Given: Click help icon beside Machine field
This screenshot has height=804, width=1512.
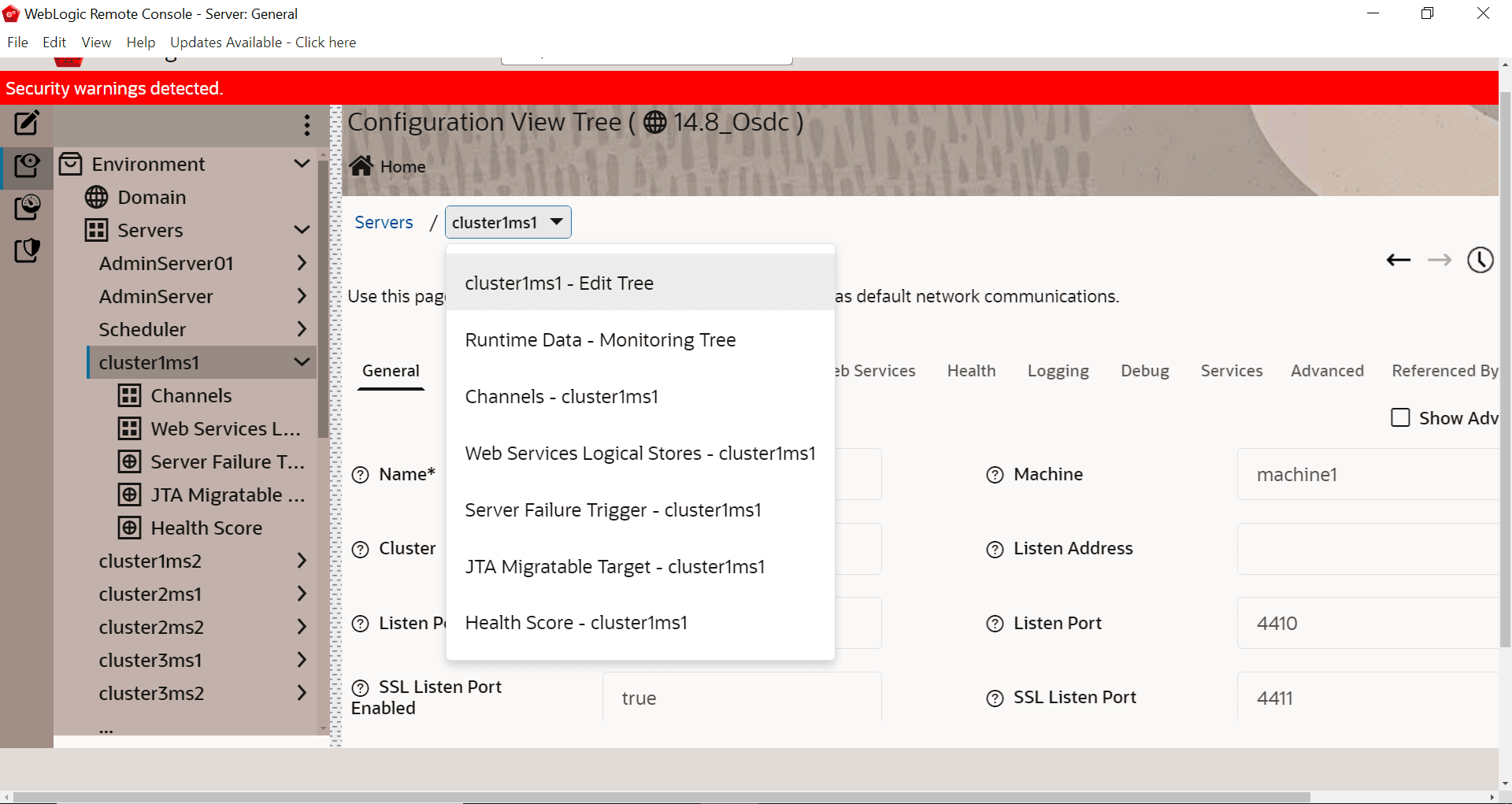Looking at the screenshot, I should pyautogui.click(x=995, y=475).
